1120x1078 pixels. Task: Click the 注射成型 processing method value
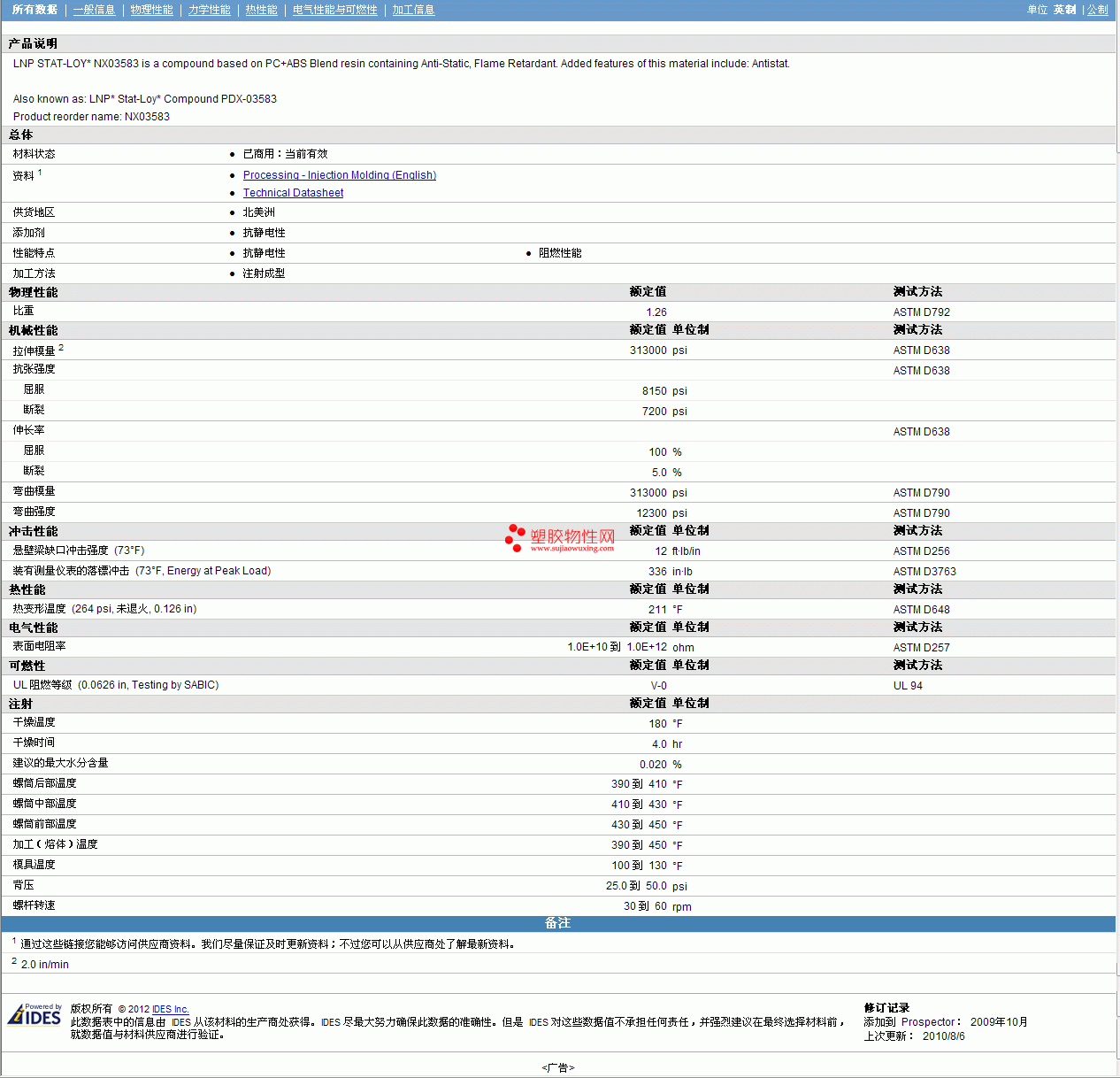pyautogui.click(x=264, y=273)
